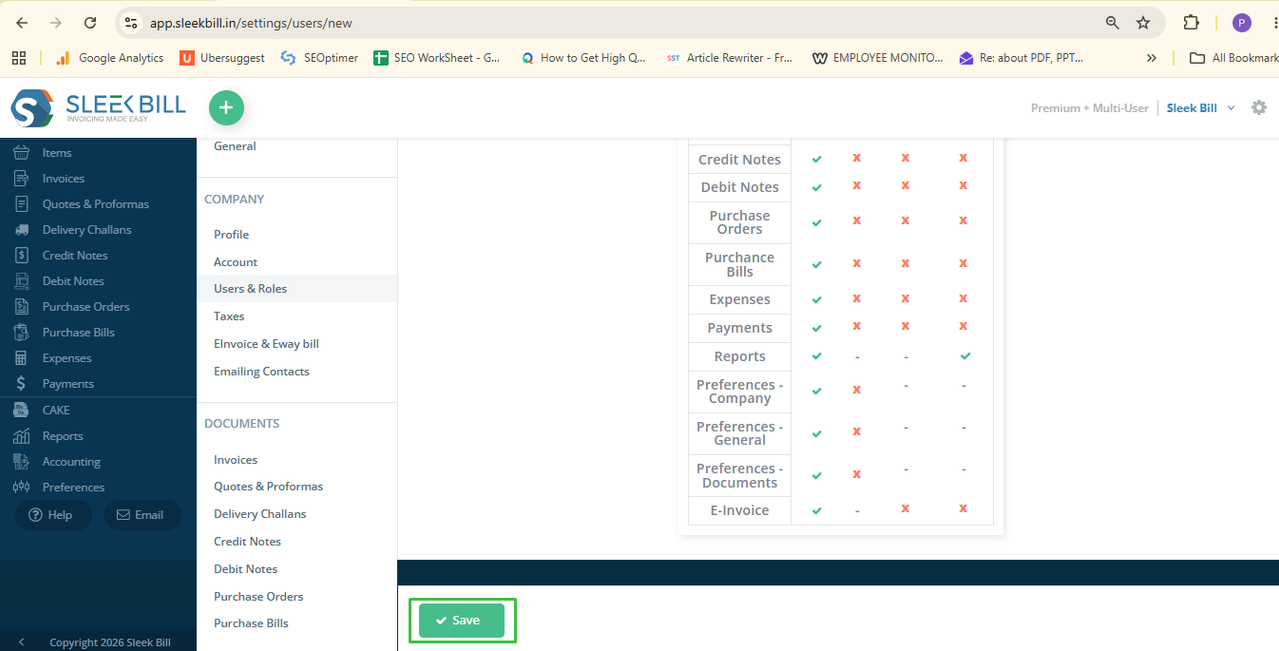Open browser zoom magnifier icon
This screenshot has width=1279, height=651.
1112,22
